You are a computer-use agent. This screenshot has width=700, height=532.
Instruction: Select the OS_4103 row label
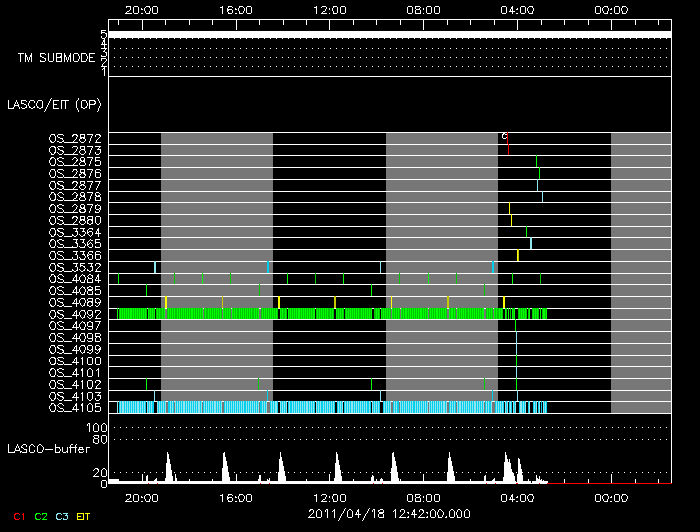tap(75, 396)
